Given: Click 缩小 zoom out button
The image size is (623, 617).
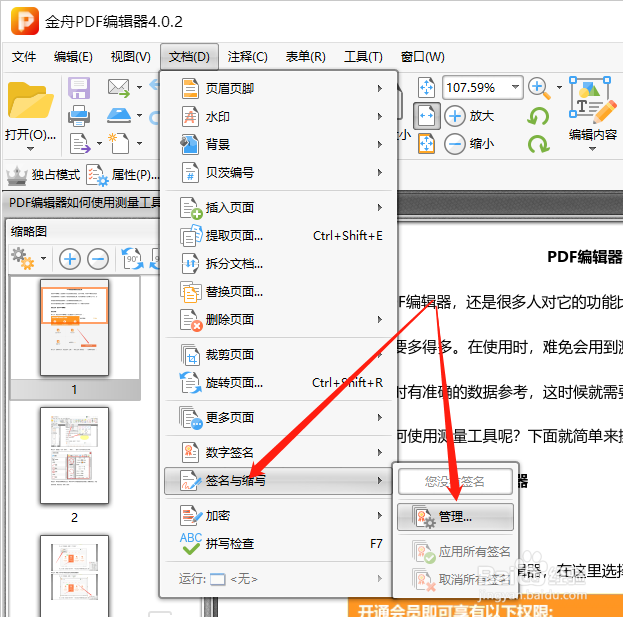Looking at the screenshot, I should tap(469, 143).
